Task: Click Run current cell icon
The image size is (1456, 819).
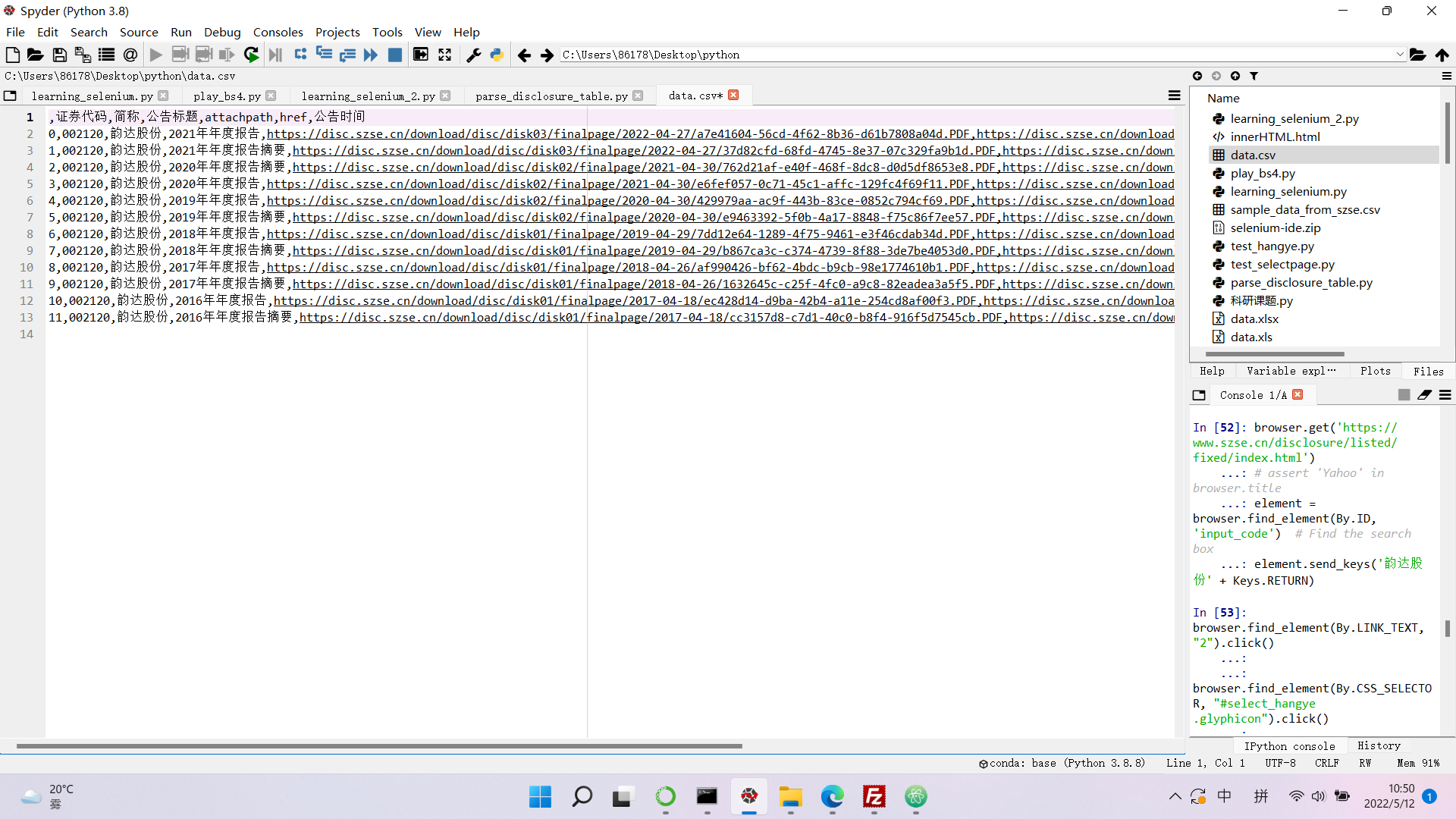Action: 180,55
